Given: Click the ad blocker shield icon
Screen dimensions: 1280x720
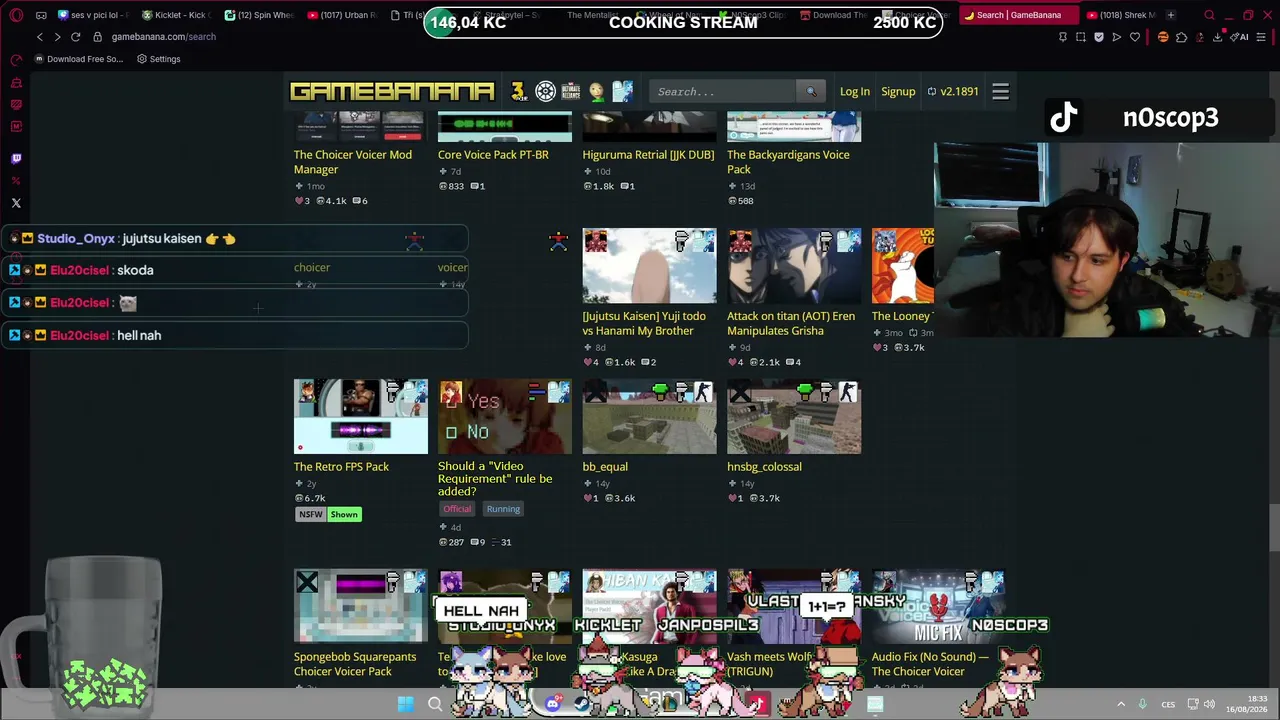Looking at the screenshot, I should [x=1099, y=37].
